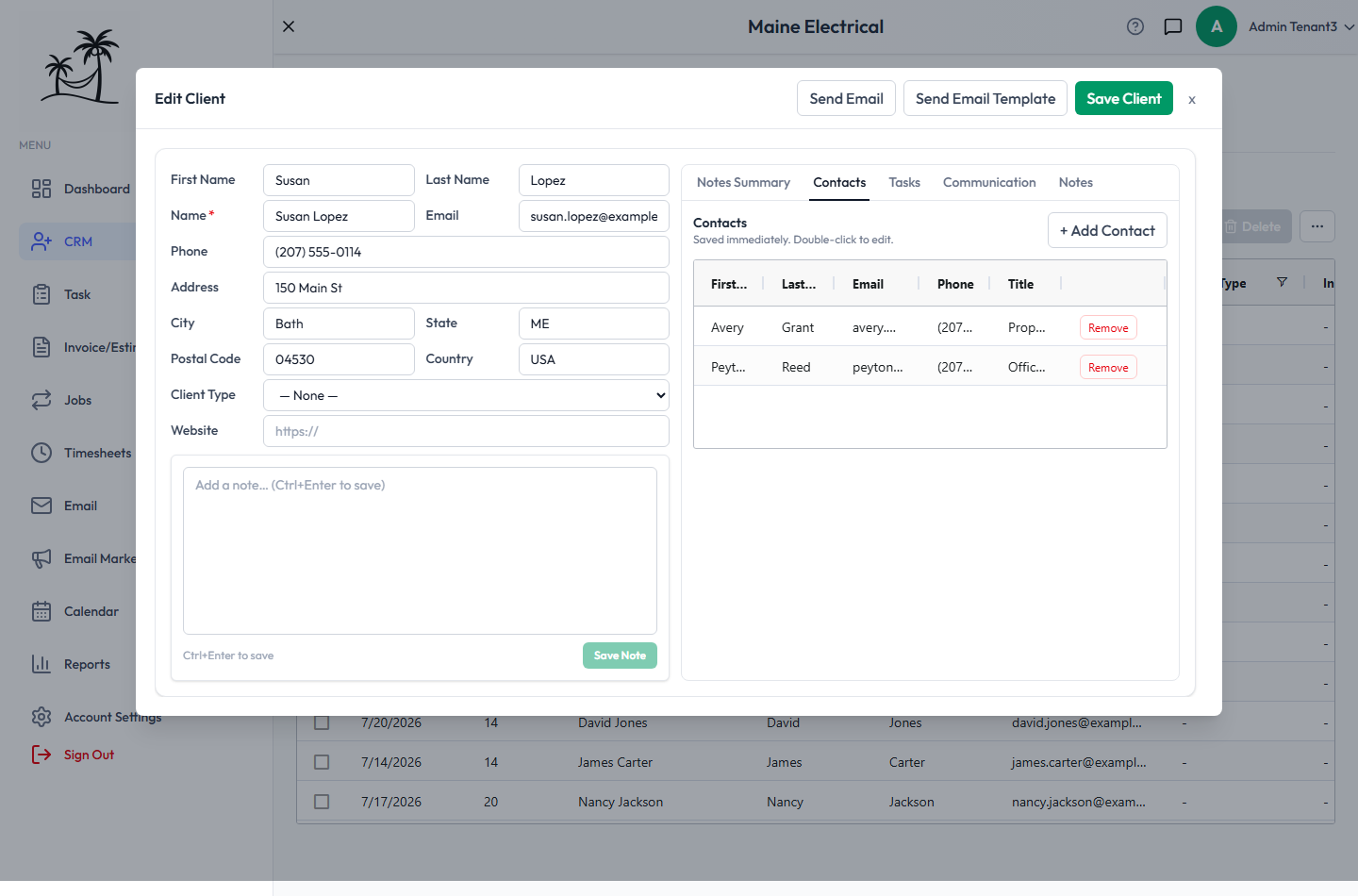Tick the checkbox for Nancy Jackson row
This screenshot has width=1358, height=896.
click(x=322, y=802)
